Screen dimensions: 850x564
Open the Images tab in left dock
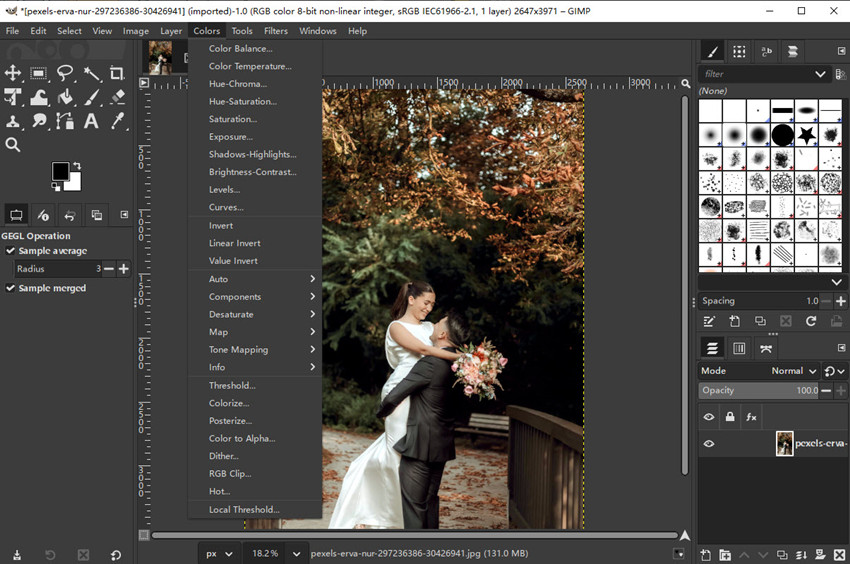coord(96,215)
